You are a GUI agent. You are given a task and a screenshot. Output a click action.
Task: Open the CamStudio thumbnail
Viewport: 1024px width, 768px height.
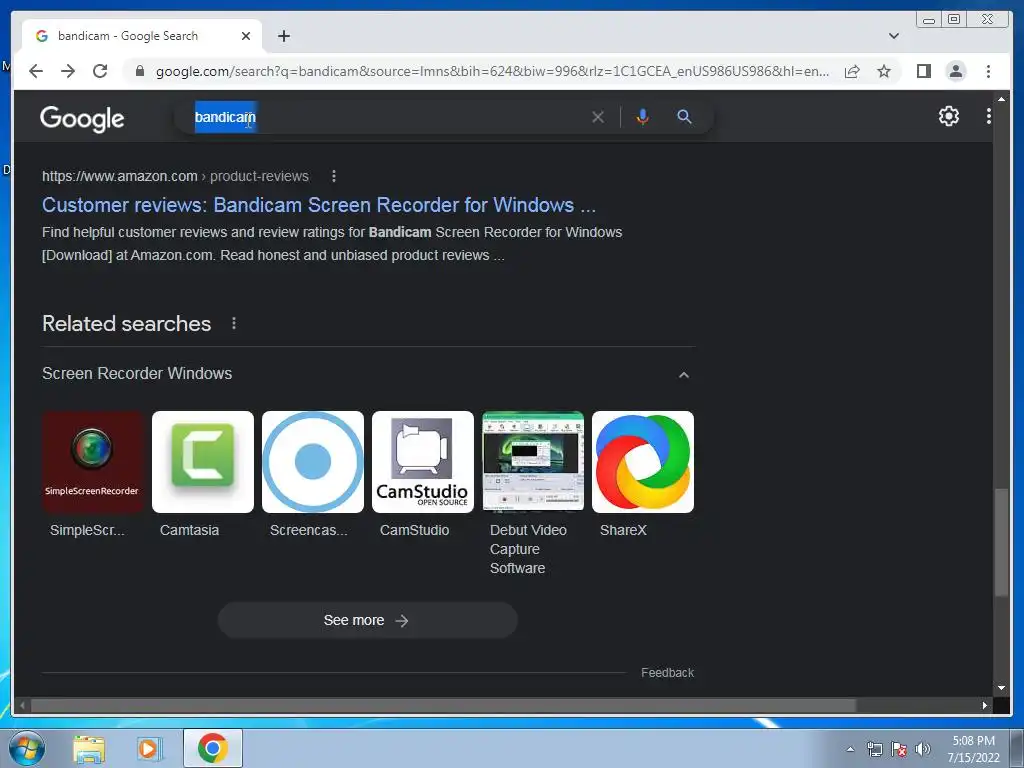(x=423, y=462)
